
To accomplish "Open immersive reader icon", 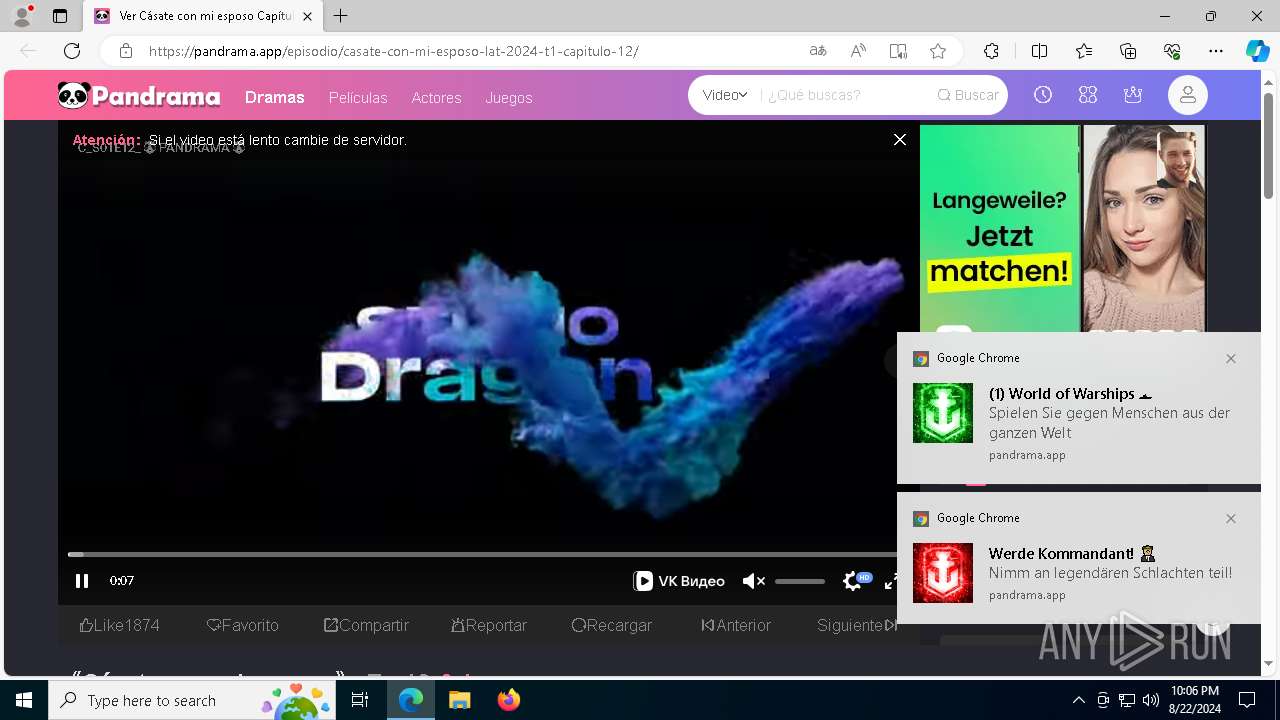I will tap(898, 51).
